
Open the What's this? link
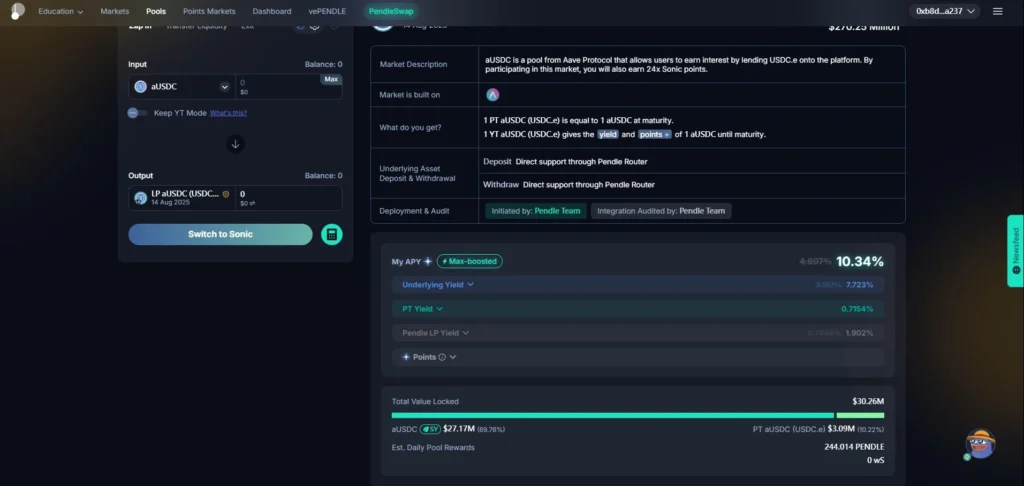(229, 113)
